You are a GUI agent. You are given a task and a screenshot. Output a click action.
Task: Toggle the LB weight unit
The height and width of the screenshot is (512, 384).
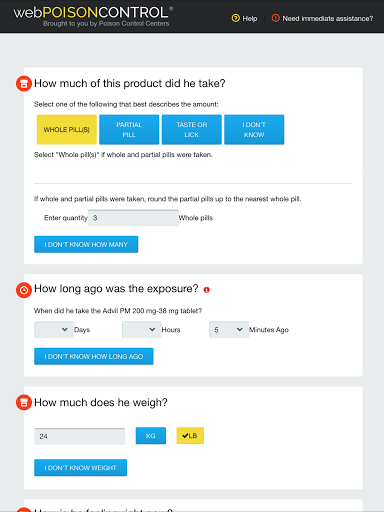click(x=190, y=436)
